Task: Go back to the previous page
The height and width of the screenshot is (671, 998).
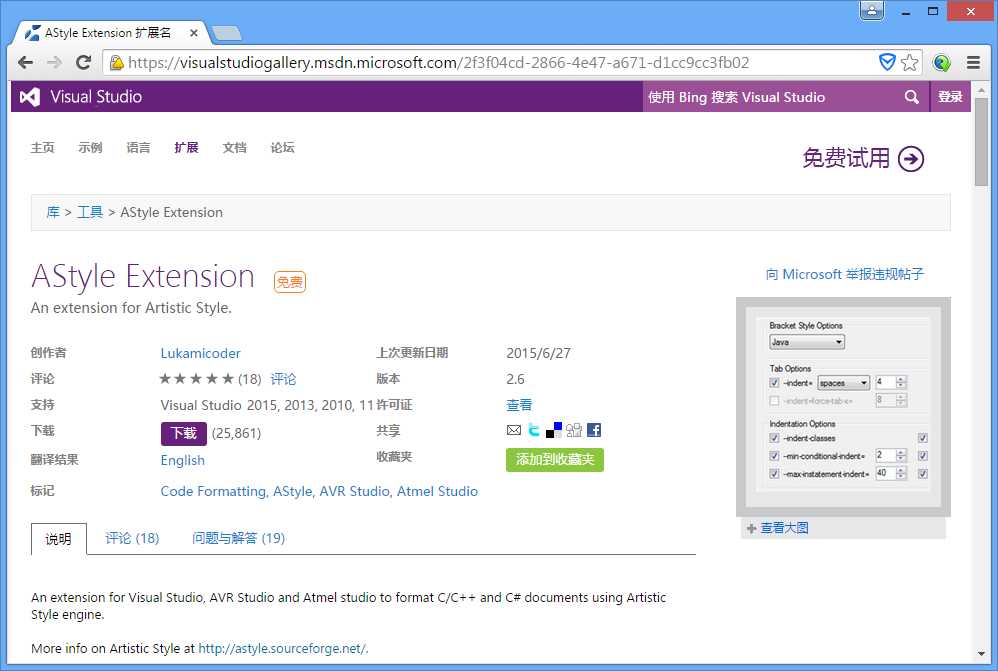Action: [x=25, y=62]
